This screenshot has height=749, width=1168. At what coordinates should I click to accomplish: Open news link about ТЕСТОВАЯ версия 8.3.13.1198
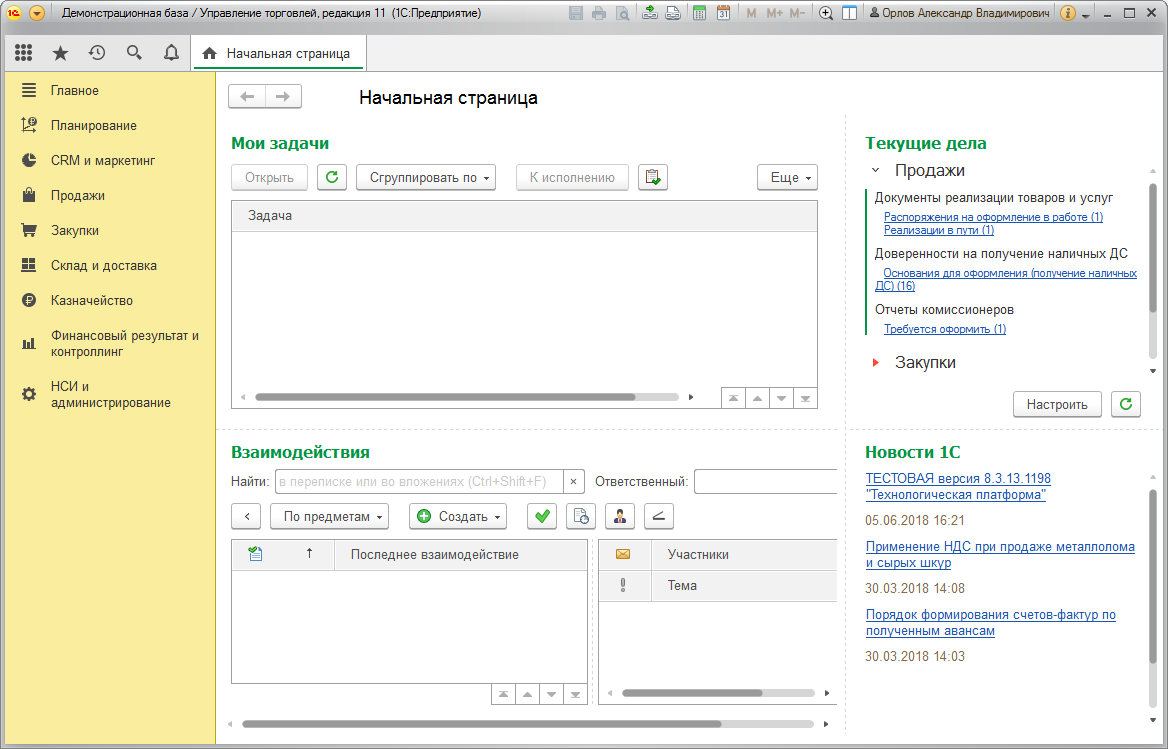tap(958, 486)
